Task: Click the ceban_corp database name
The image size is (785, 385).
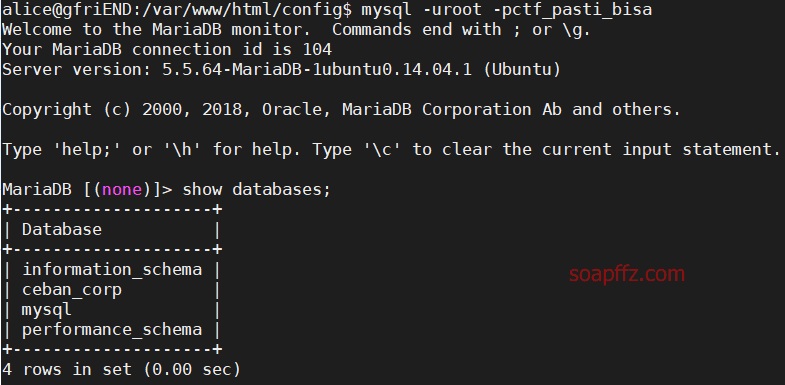Action: 72,290
